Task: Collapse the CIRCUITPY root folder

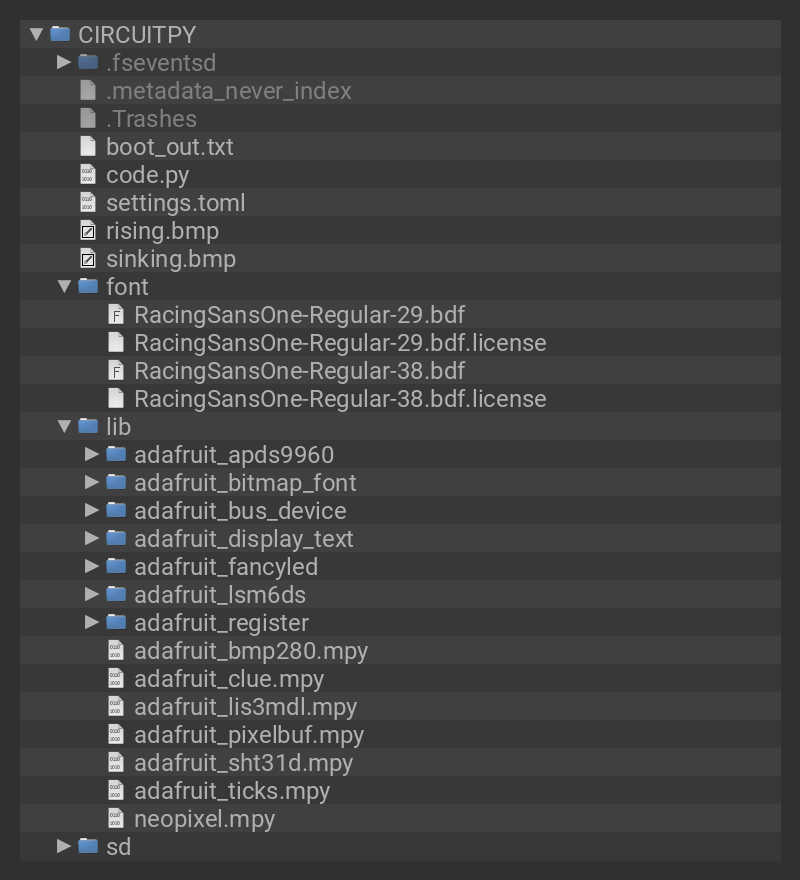Action: [36, 34]
